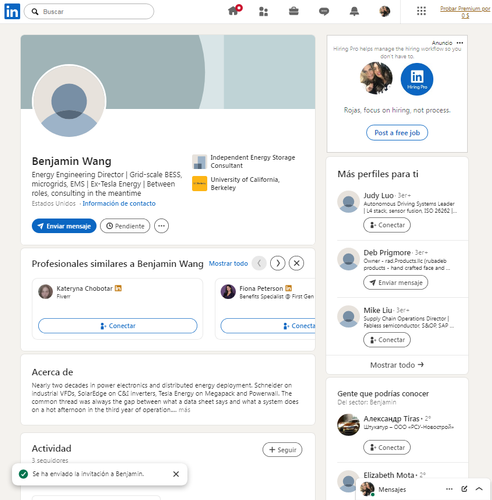Click the Probar Premium link
The height and width of the screenshot is (500, 492).
(465, 12)
